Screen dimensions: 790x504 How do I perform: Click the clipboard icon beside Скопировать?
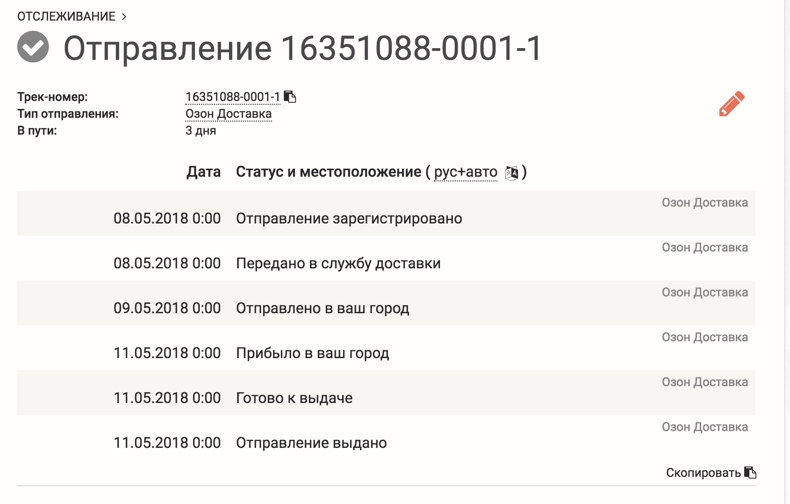pyautogui.click(x=750, y=472)
